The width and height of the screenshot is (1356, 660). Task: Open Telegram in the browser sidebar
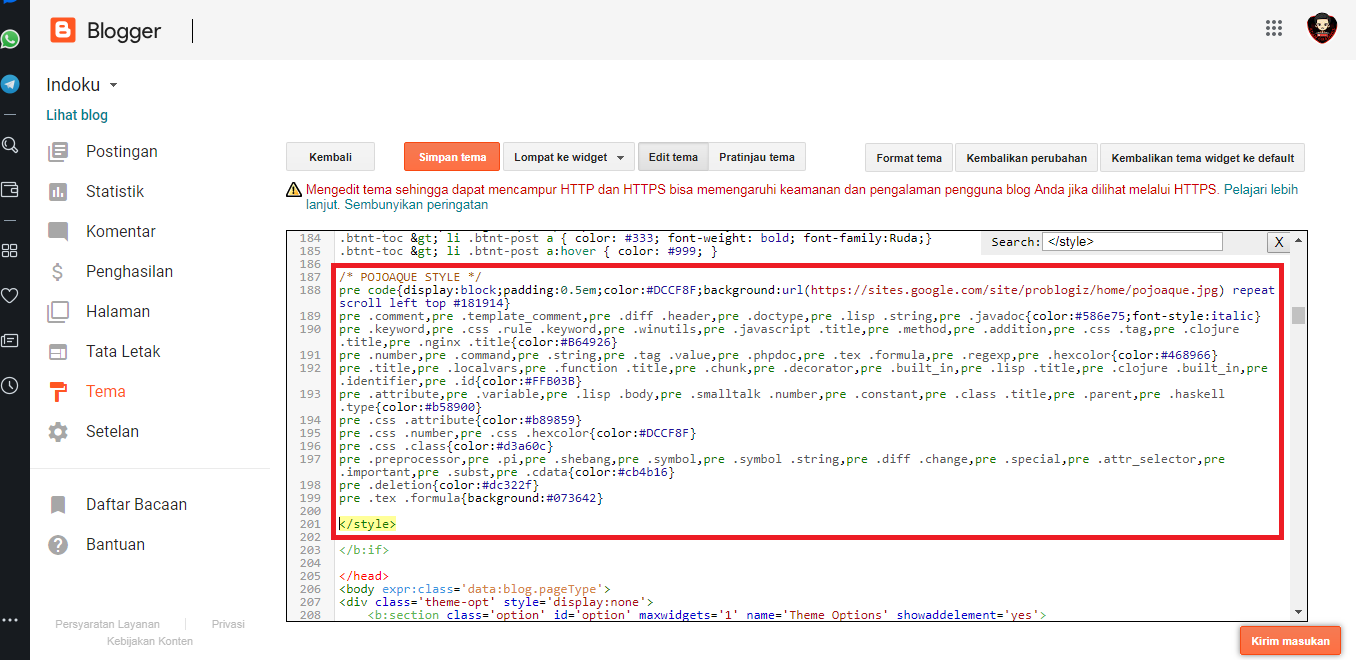pyautogui.click(x=10, y=84)
